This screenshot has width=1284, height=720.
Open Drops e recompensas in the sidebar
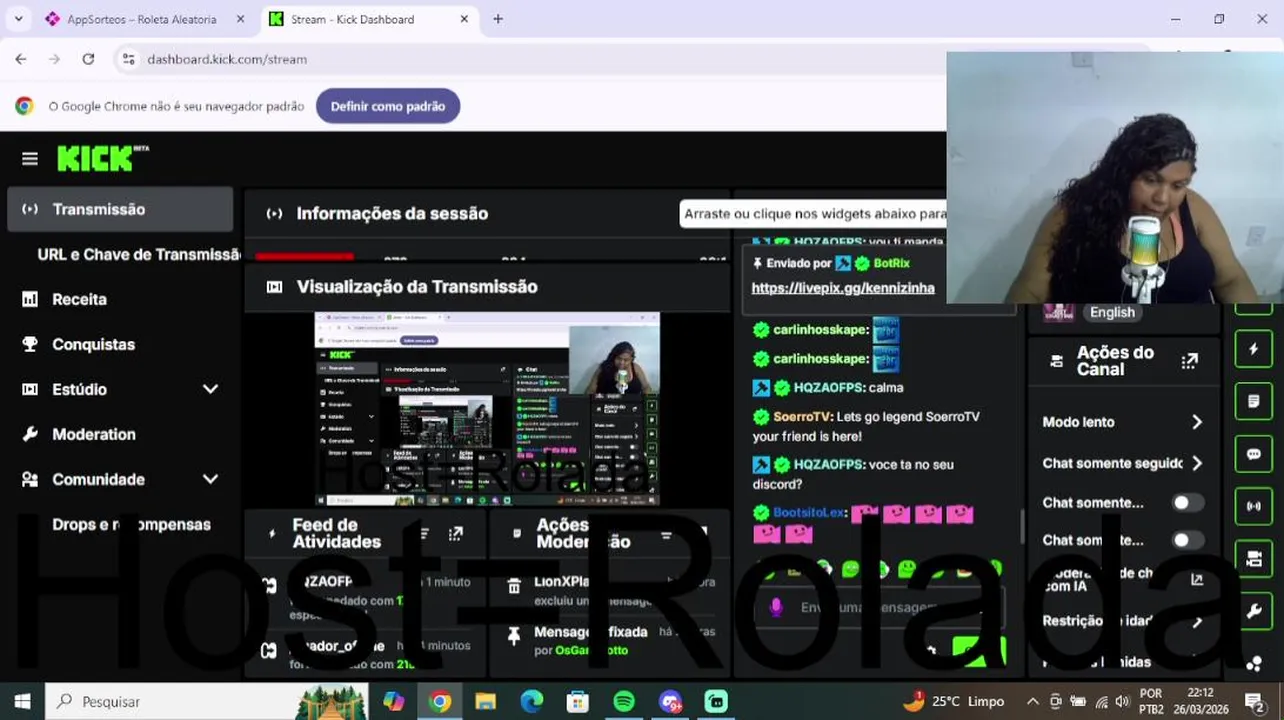pyautogui.click(x=131, y=524)
